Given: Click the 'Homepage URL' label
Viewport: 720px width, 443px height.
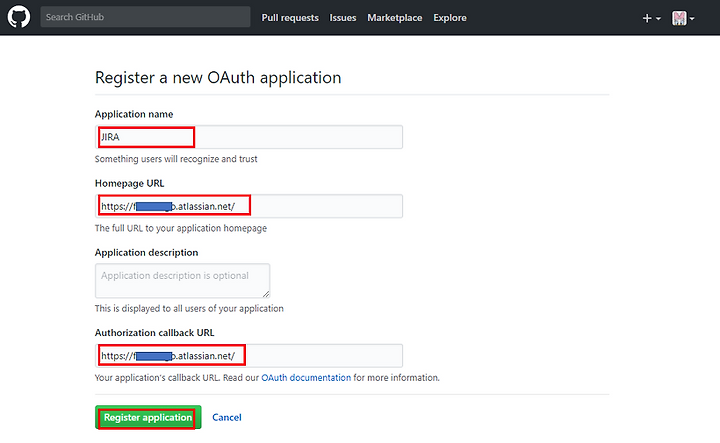Looking at the screenshot, I should (129, 183).
